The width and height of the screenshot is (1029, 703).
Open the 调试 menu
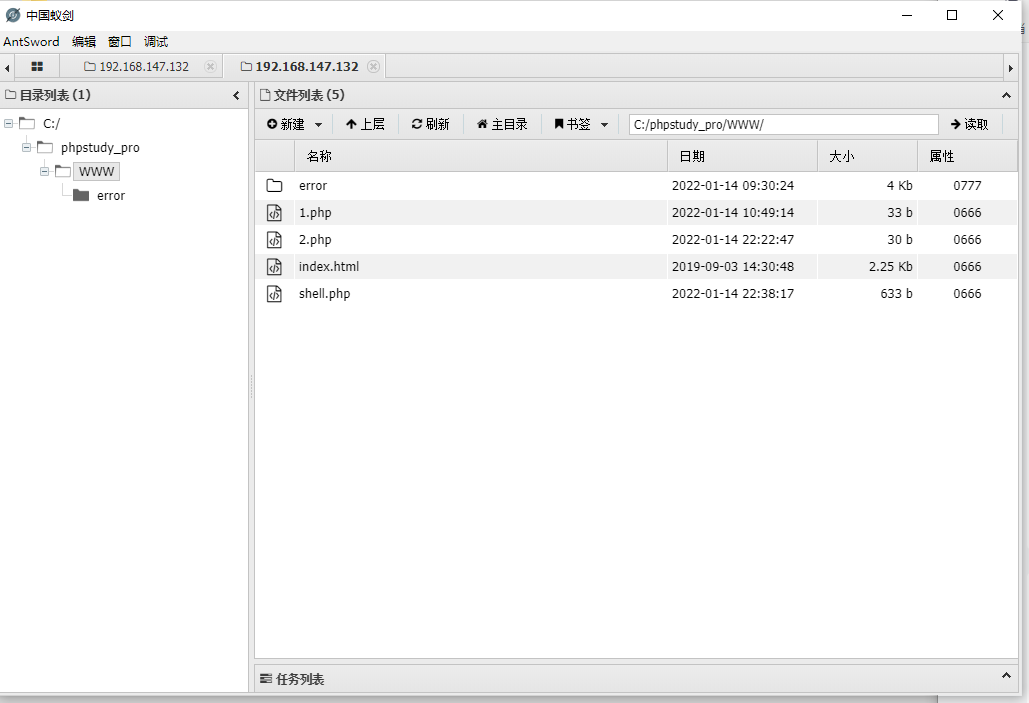(x=156, y=41)
